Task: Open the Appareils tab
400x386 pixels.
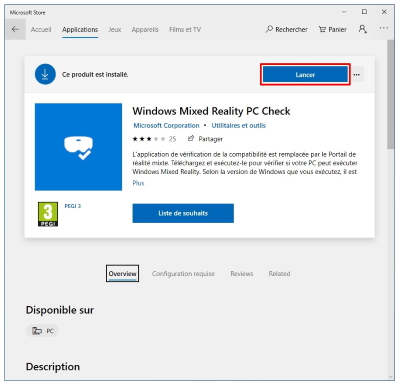Action: tap(145, 30)
